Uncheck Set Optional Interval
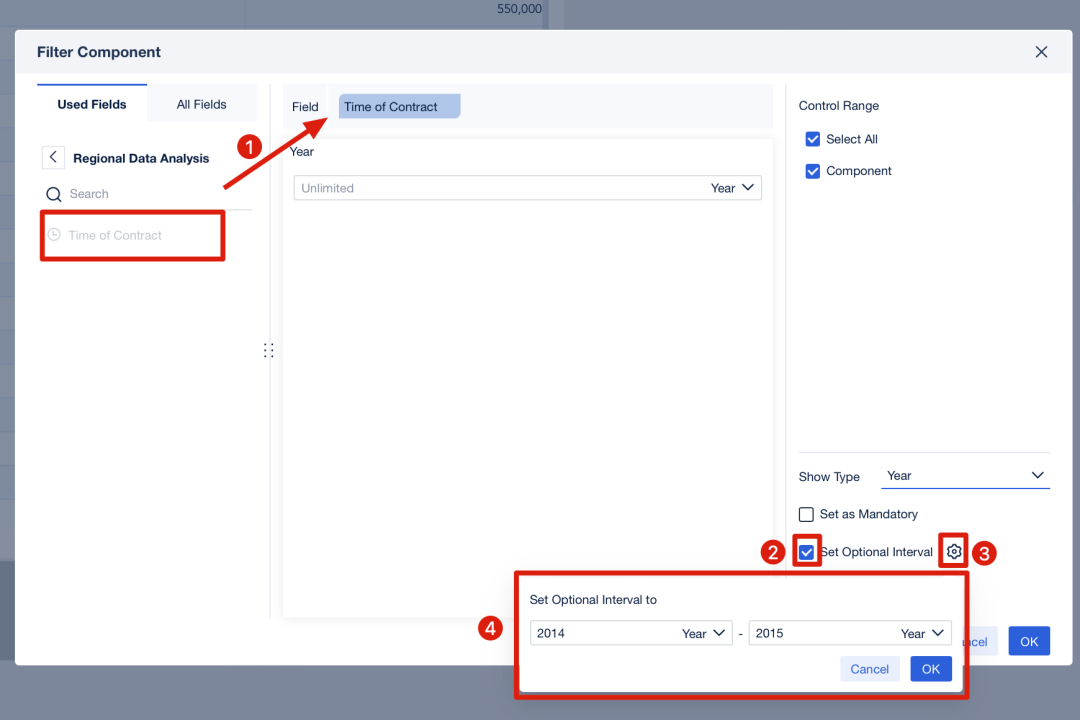1080x720 pixels. tap(807, 552)
